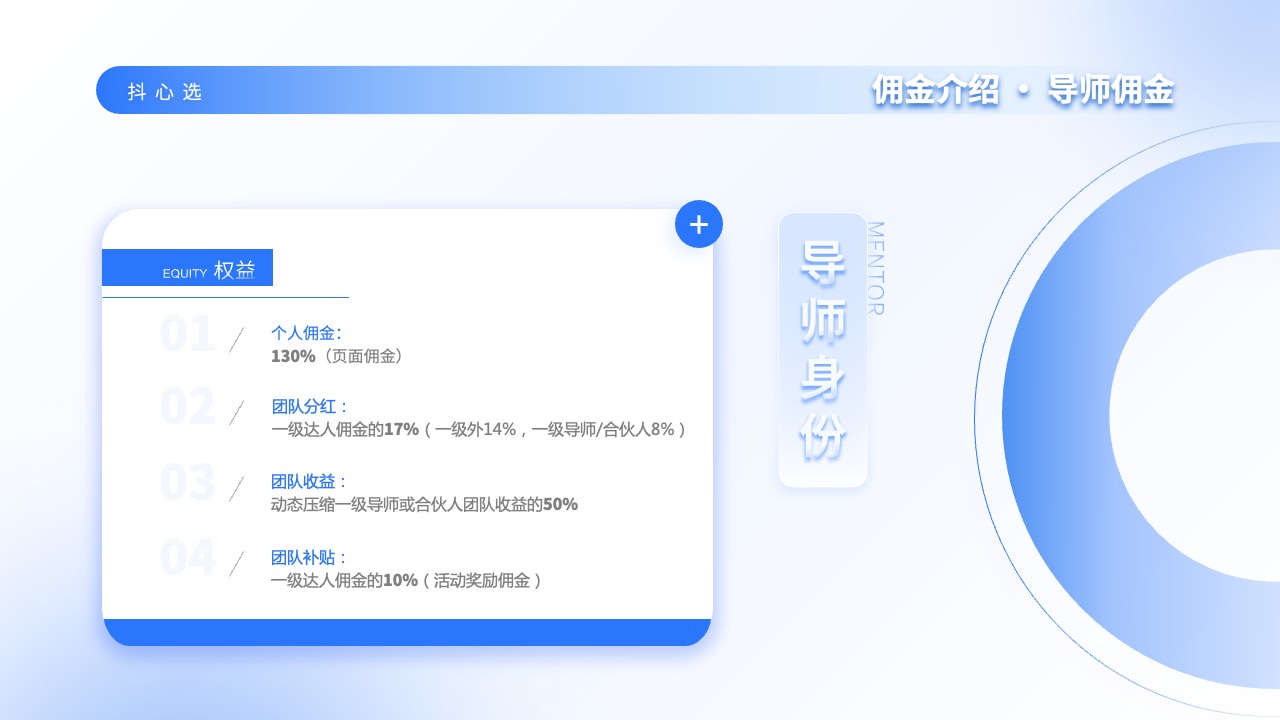Click the 130%（页面佣金）line

pyautogui.click(x=337, y=355)
